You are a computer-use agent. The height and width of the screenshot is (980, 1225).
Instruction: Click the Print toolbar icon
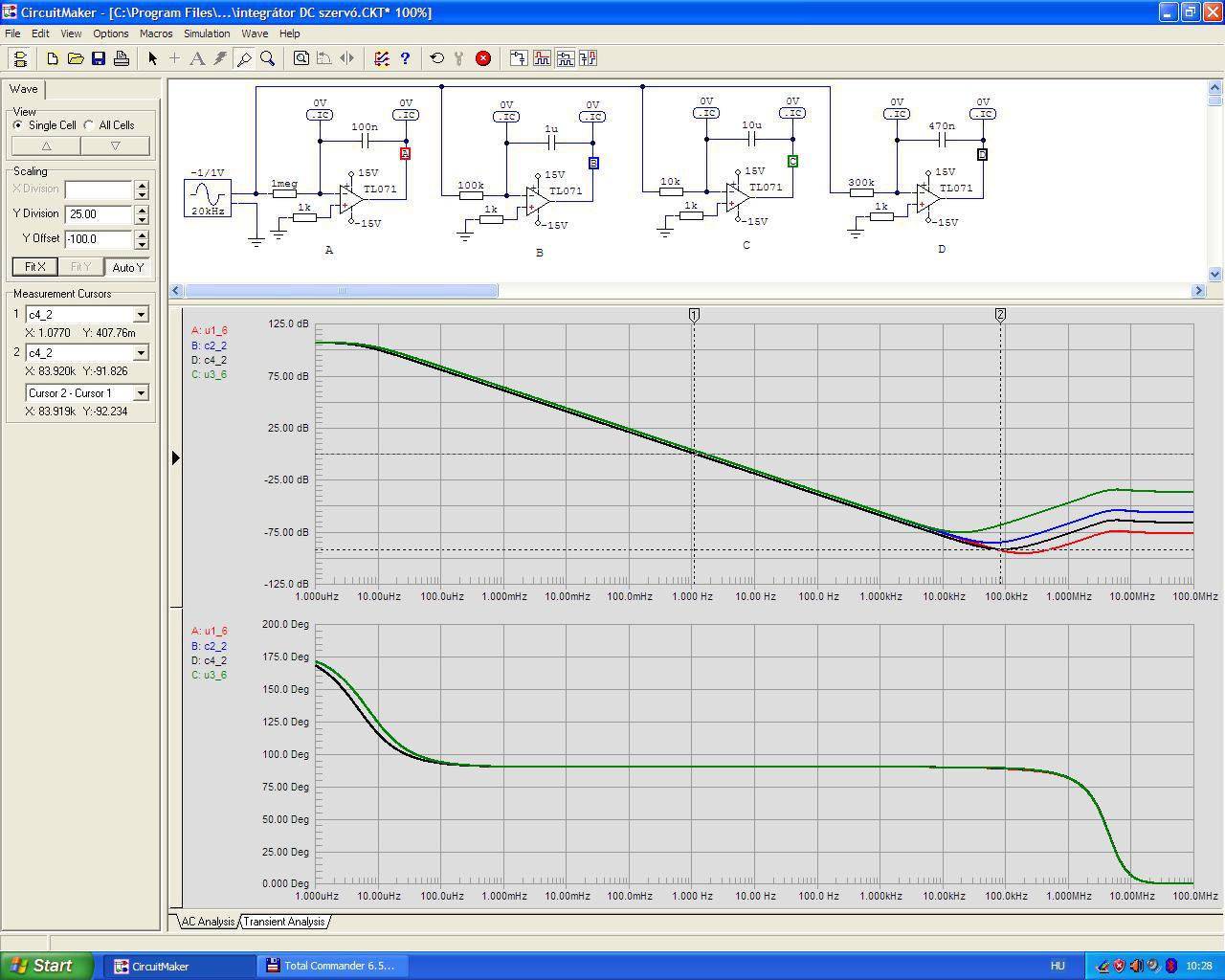(x=122, y=58)
